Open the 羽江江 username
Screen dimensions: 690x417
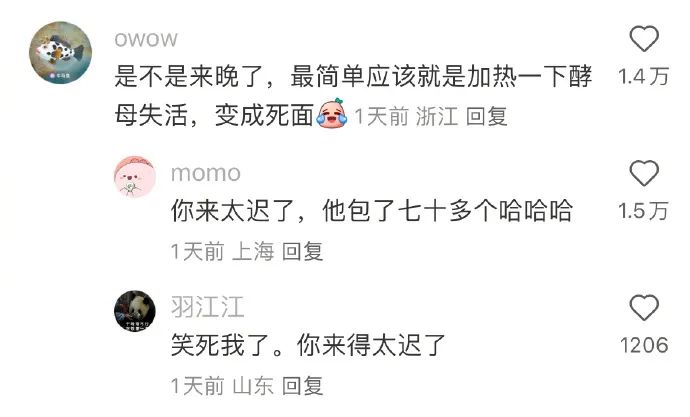pyautogui.click(x=208, y=307)
